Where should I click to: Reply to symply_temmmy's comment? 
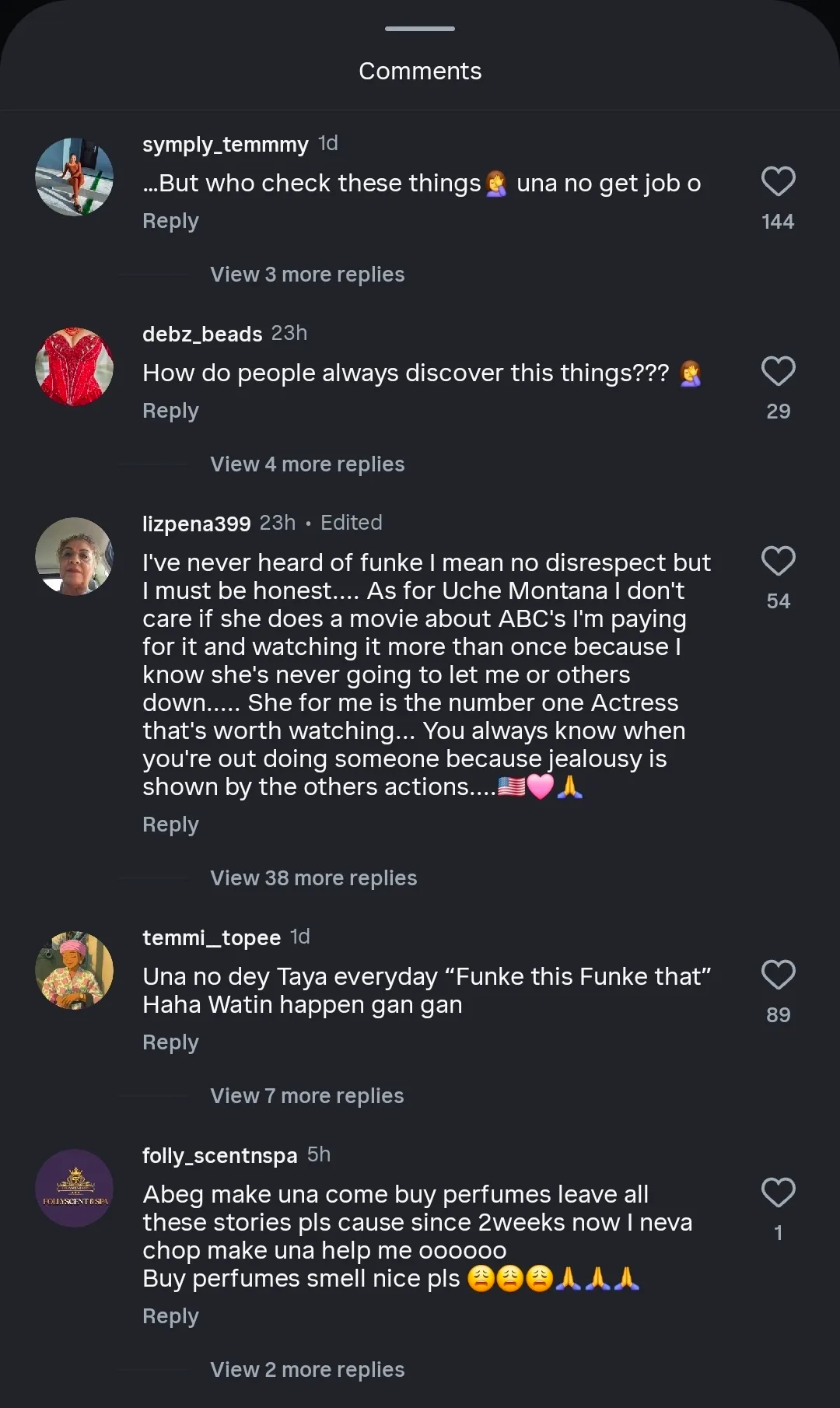click(170, 222)
